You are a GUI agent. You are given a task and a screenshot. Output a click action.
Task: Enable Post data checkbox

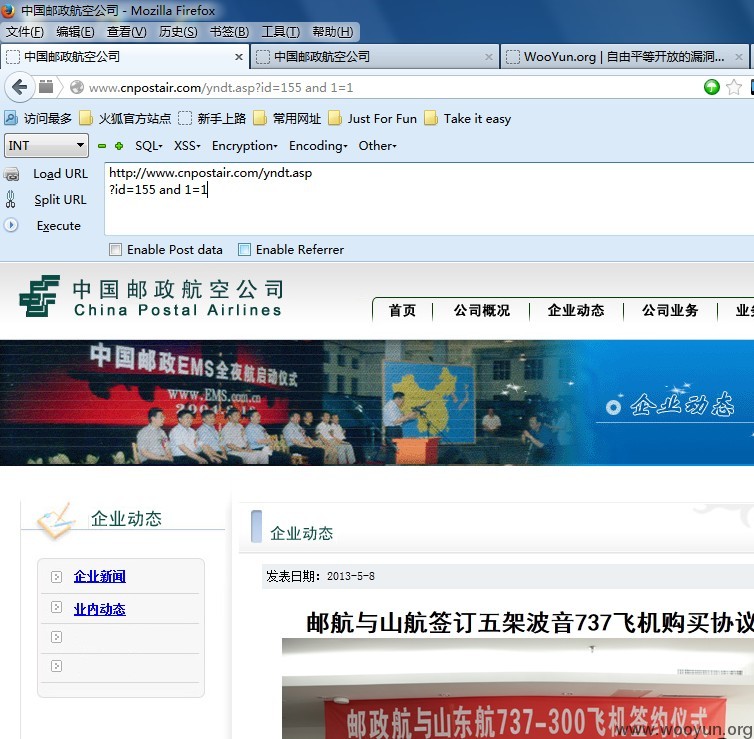tap(115, 250)
